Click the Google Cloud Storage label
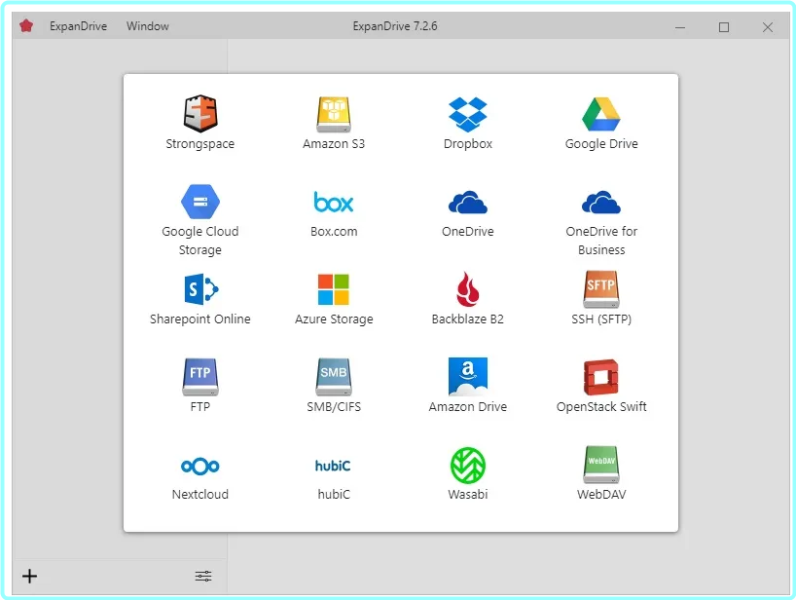This screenshot has width=796, height=600. click(200, 241)
